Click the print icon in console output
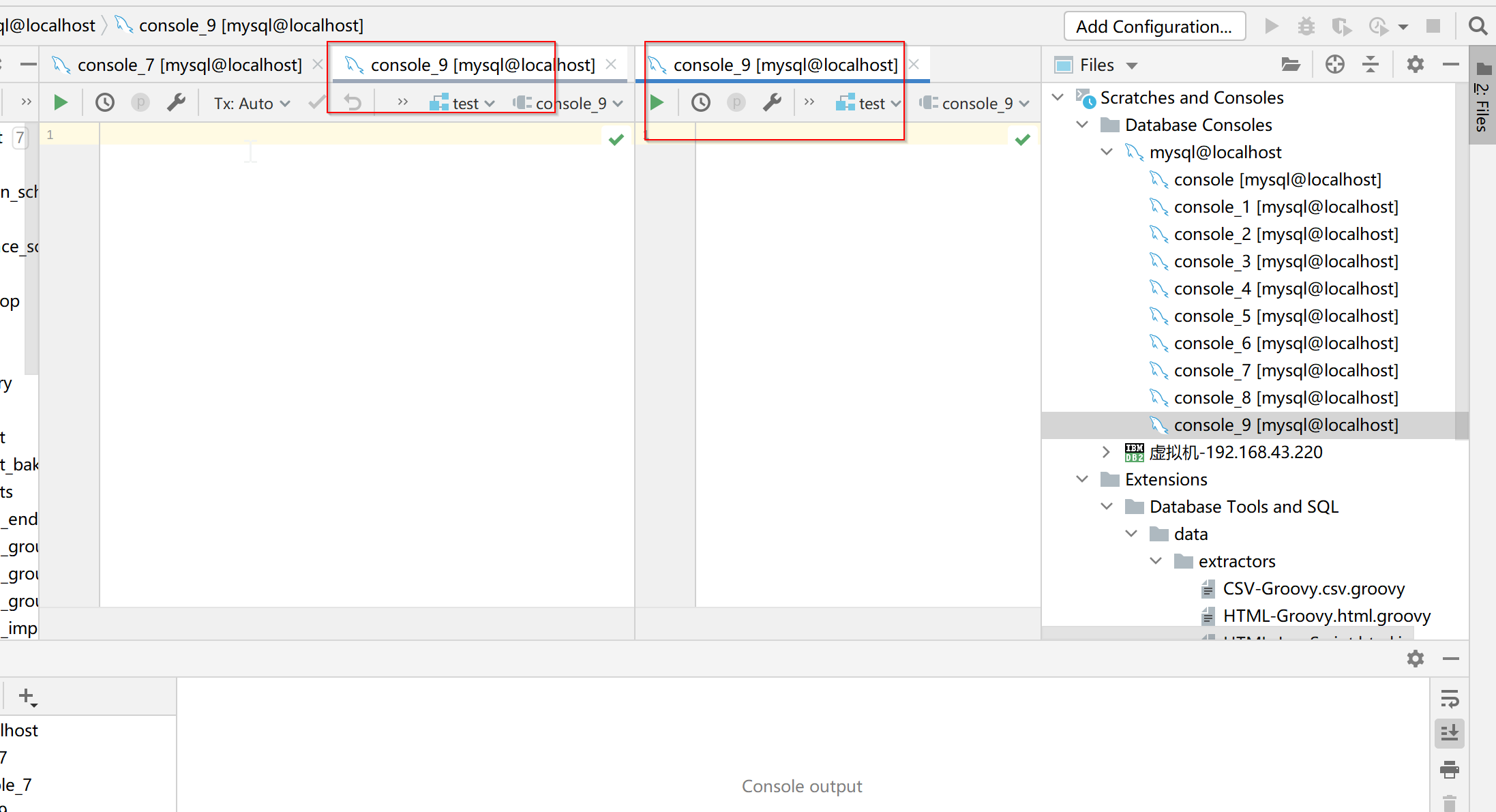 click(1450, 770)
